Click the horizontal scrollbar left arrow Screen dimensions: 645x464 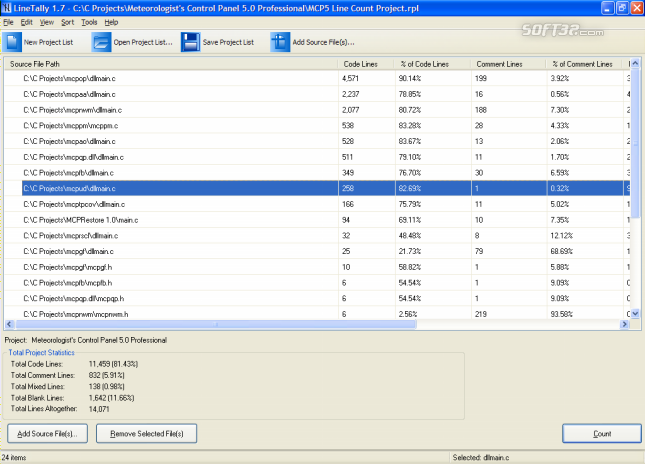pos(9,324)
